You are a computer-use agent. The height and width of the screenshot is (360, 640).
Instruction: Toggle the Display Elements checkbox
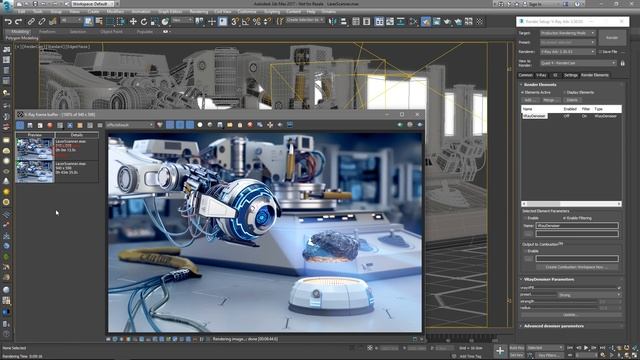point(565,93)
